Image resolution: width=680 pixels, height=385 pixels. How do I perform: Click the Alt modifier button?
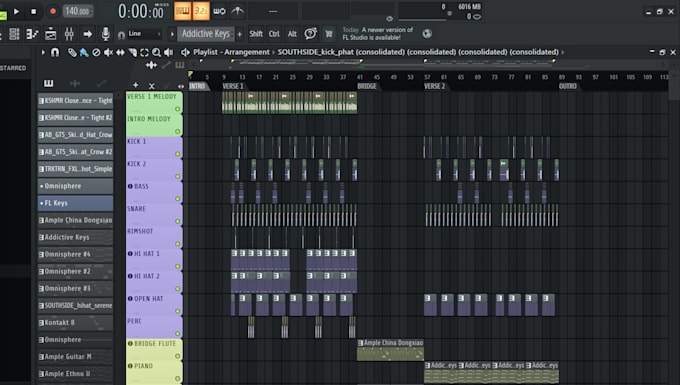click(x=292, y=34)
